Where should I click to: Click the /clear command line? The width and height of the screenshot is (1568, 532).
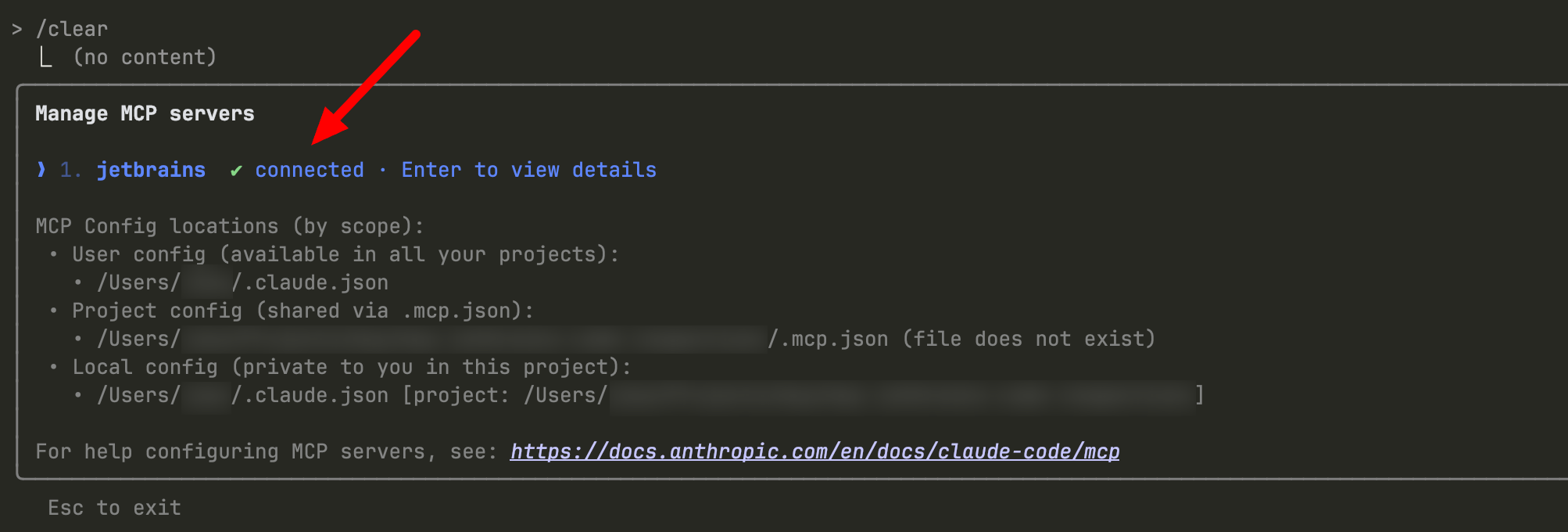click(72, 29)
